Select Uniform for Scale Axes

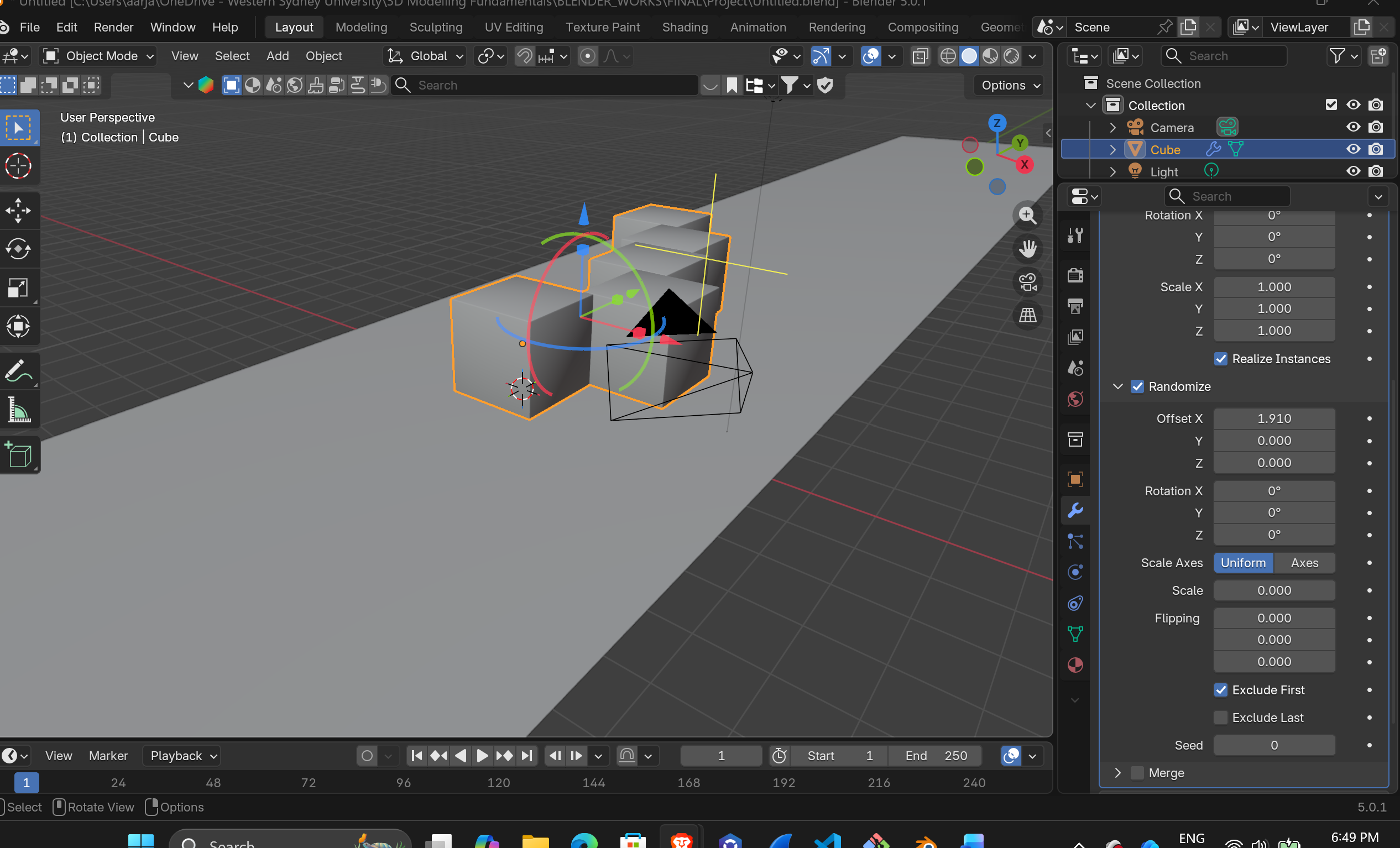click(1243, 563)
